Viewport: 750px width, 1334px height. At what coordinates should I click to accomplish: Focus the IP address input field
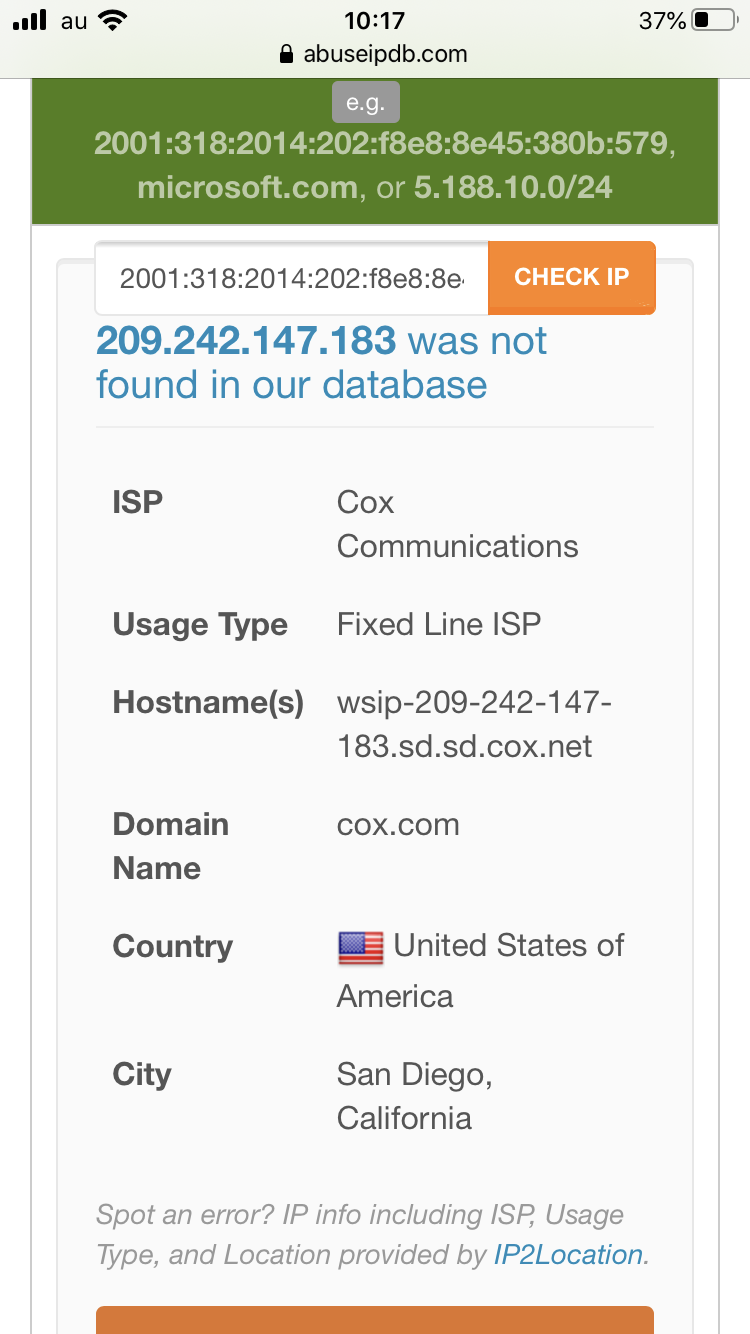click(x=292, y=278)
